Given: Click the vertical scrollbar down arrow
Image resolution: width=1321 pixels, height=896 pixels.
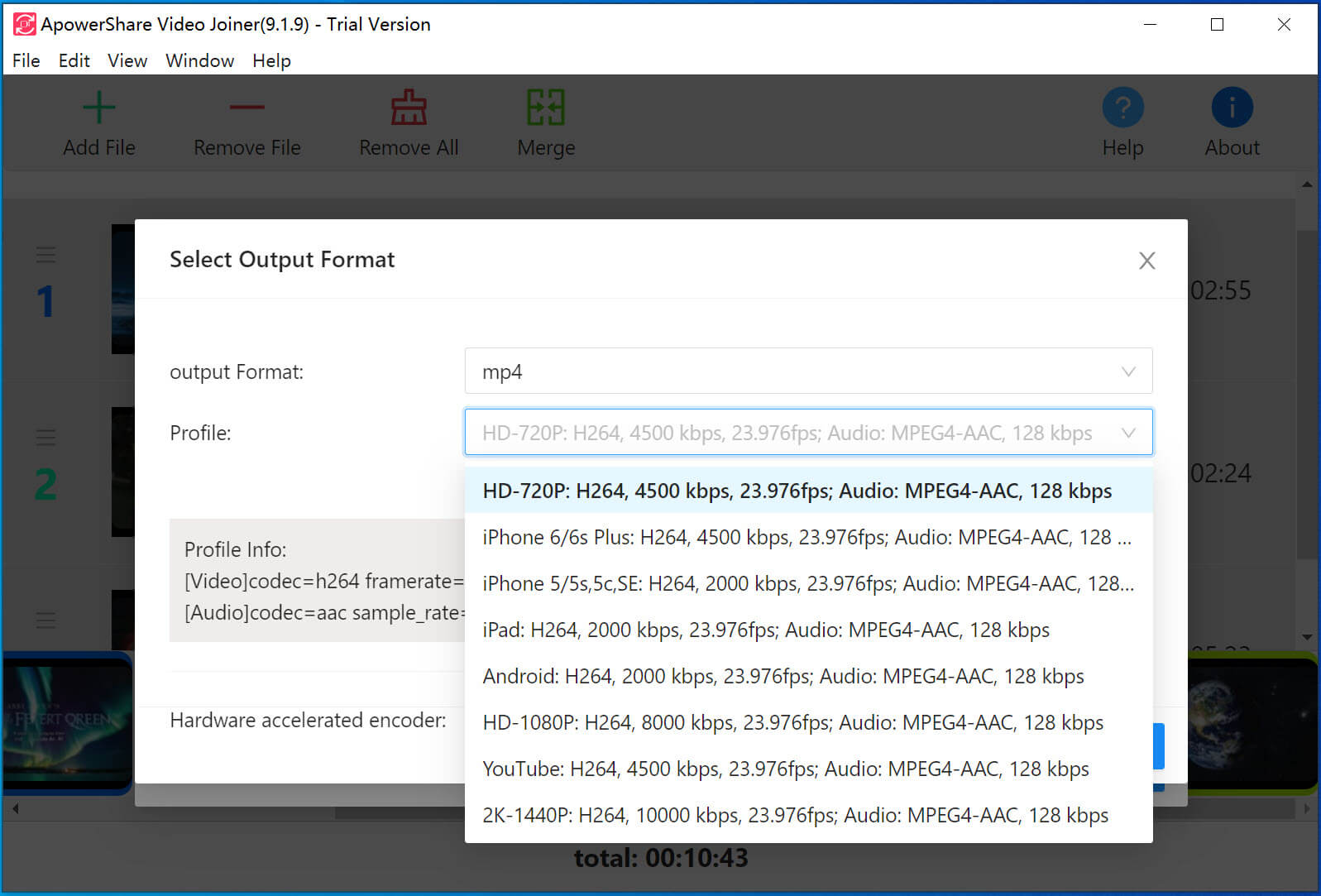Looking at the screenshot, I should pos(1307,637).
